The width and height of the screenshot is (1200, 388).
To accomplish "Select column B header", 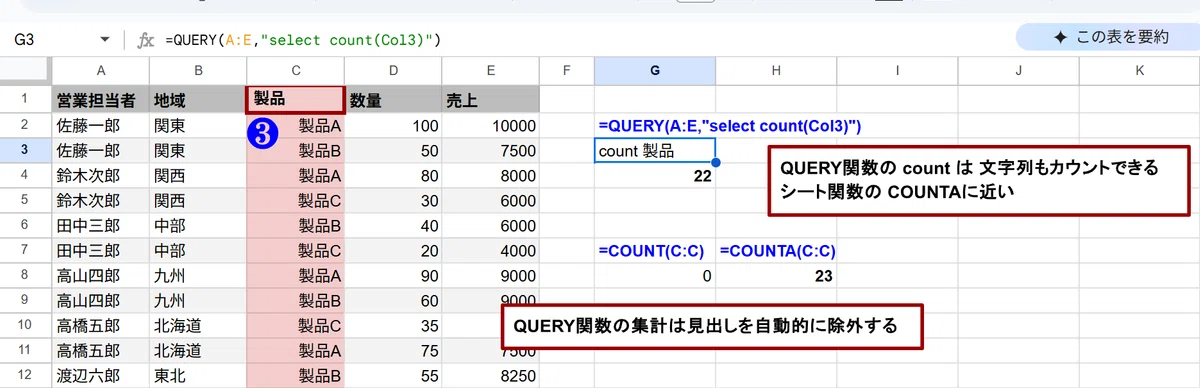I will pyautogui.click(x=198, y=70).
